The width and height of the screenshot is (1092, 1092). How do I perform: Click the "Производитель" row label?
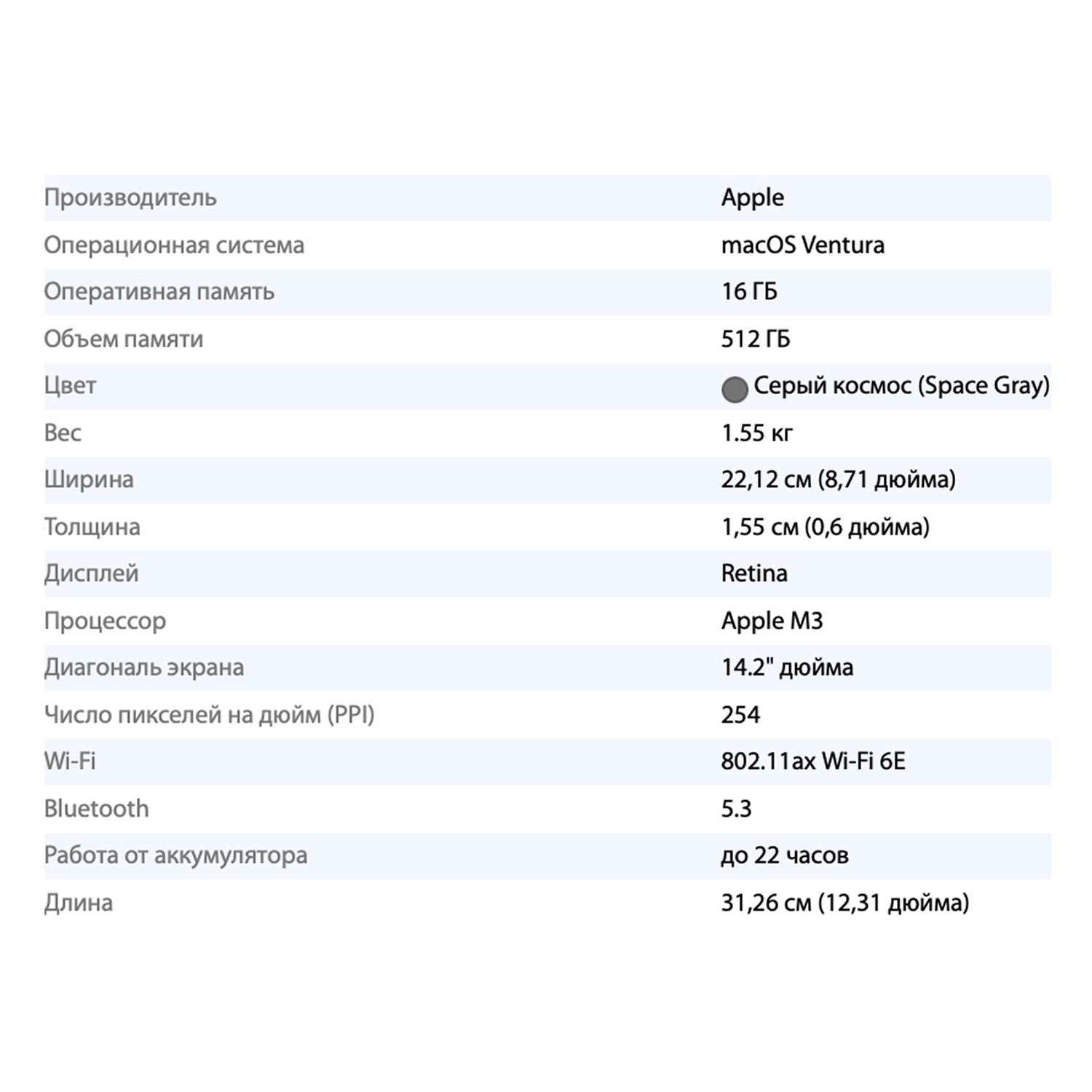click(x=130, y=198)
